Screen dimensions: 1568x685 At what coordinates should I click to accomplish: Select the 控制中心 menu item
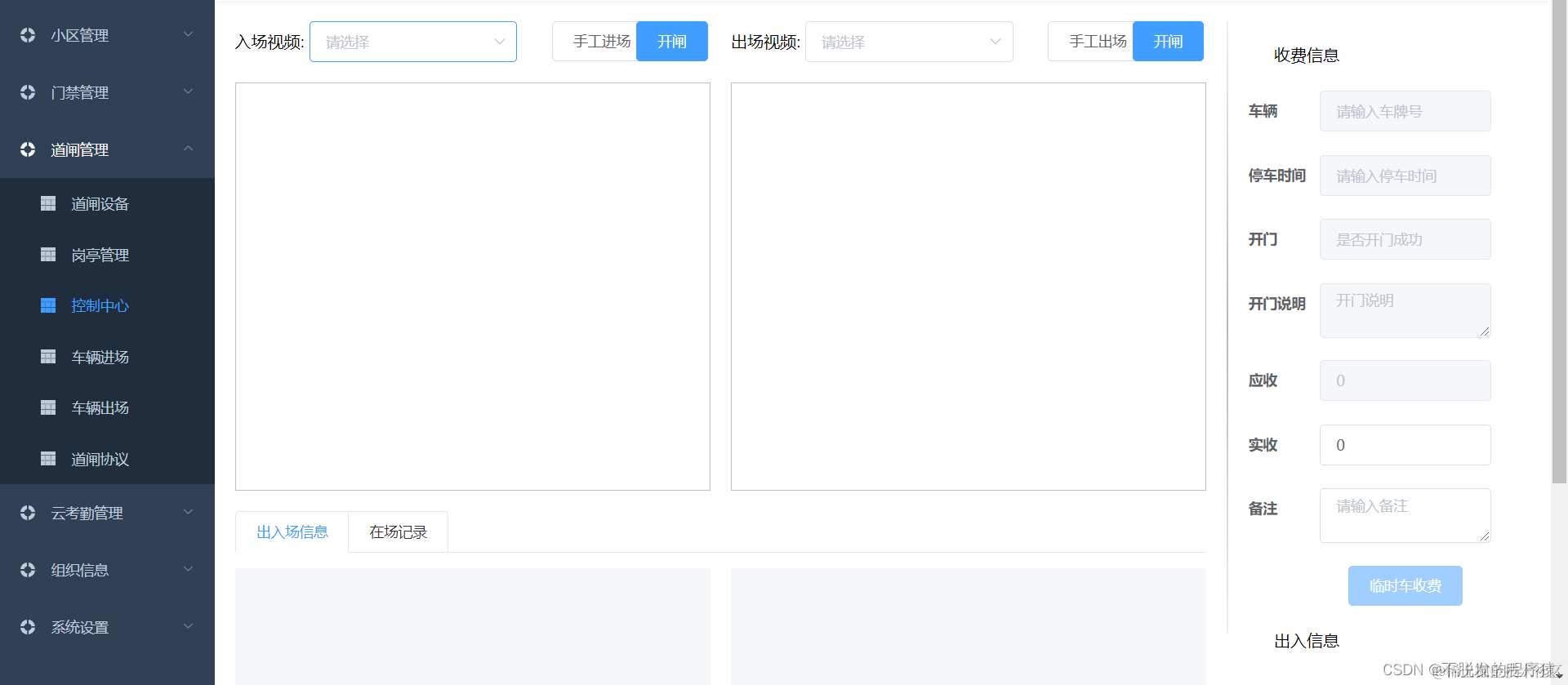107,306
